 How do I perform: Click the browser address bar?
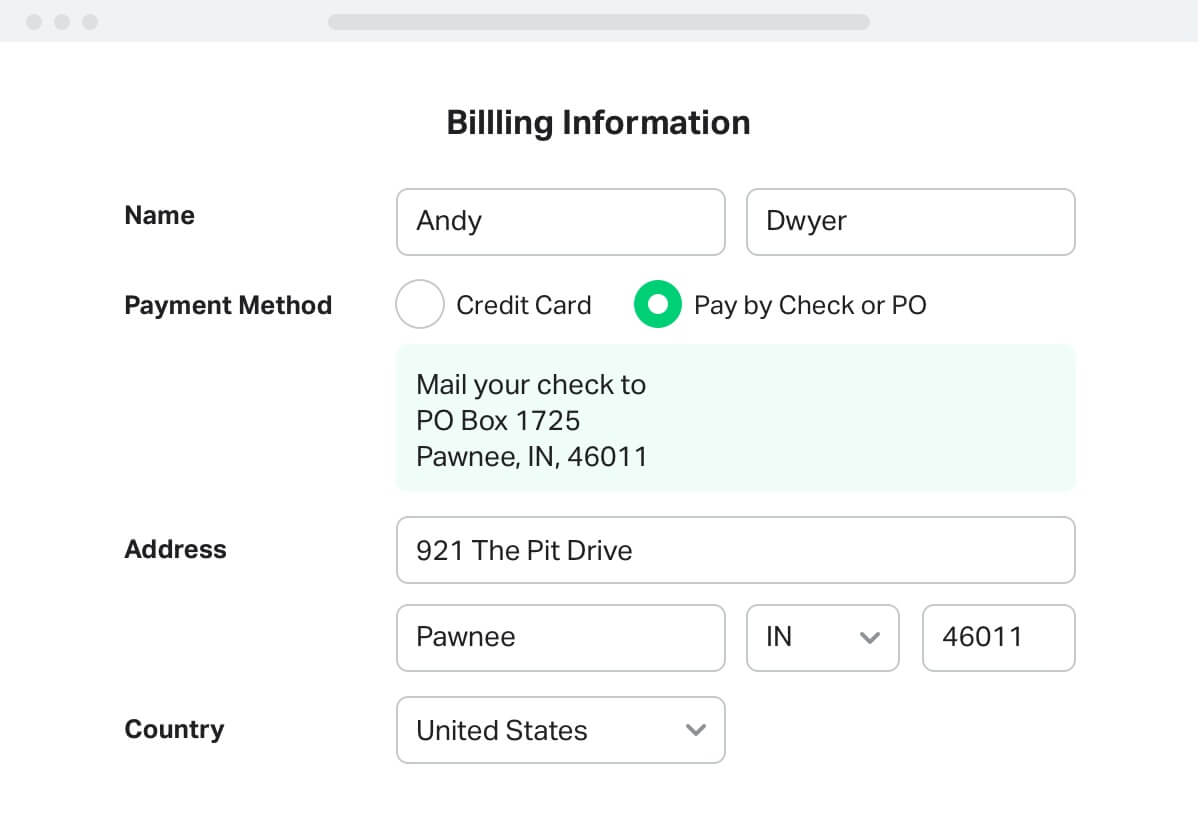point(598,21)
